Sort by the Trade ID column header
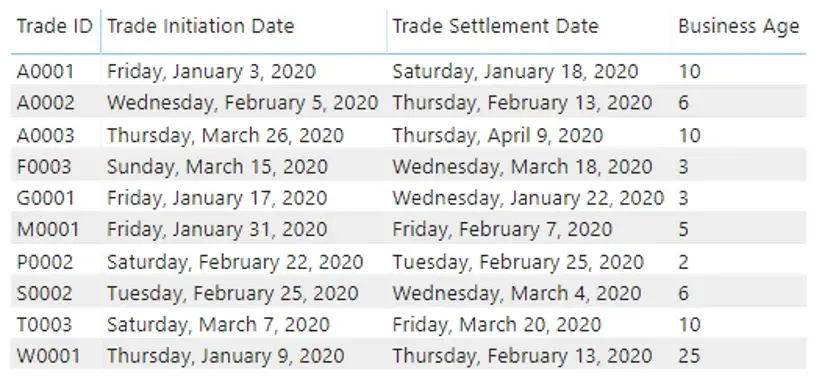This screenshot has width=822, height=383. click(x=55, y=26)
